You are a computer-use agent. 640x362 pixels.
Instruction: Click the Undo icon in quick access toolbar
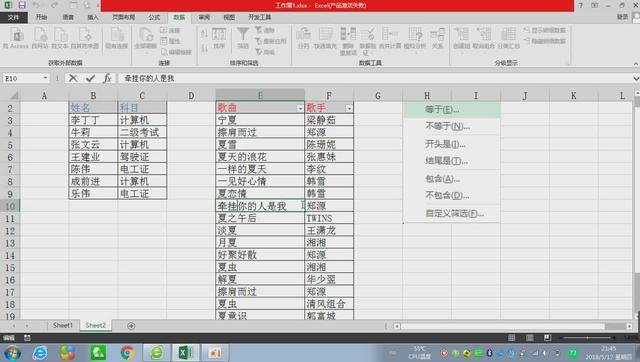[36, 5]
